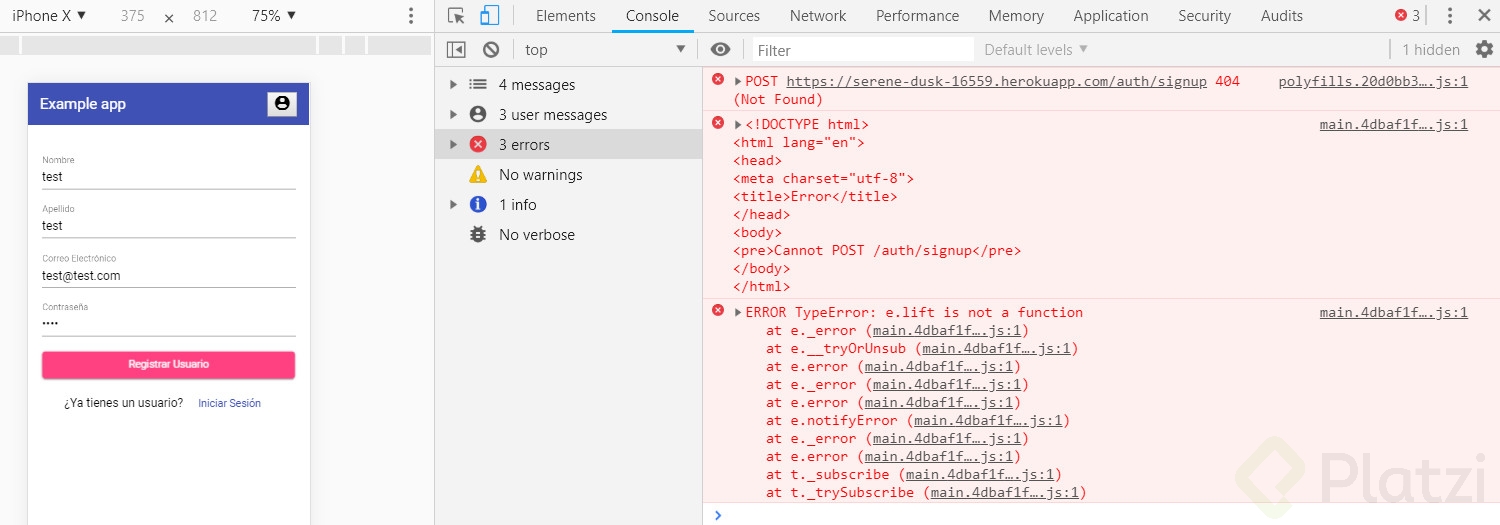Click the account icon in Example app

282,104
